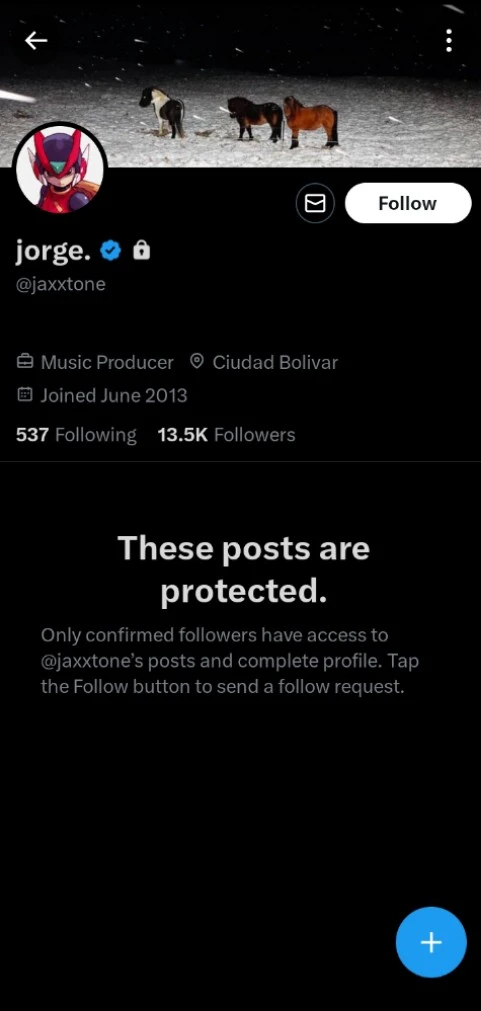Viewport: 481px width, 1011px height.
Task: Open the 13.5K Followers list
Action: 226,435
